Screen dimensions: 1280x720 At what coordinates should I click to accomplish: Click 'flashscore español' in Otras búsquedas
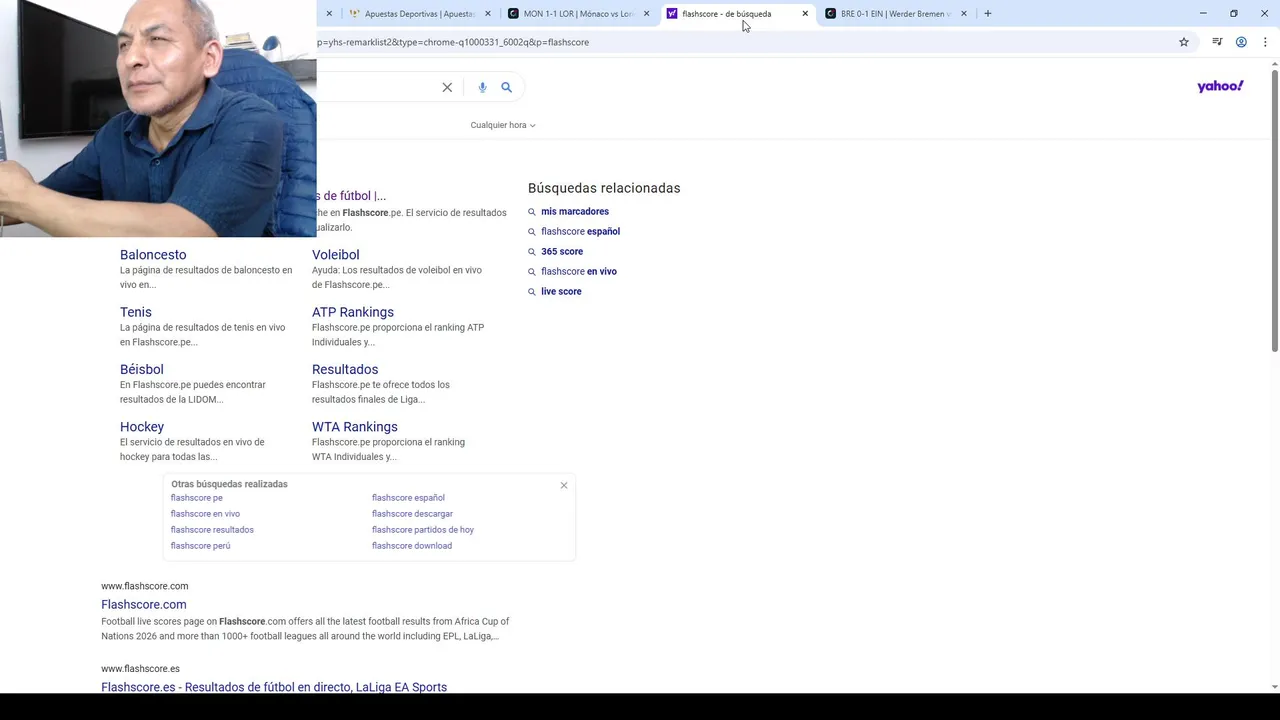click(x=408, y=498)
